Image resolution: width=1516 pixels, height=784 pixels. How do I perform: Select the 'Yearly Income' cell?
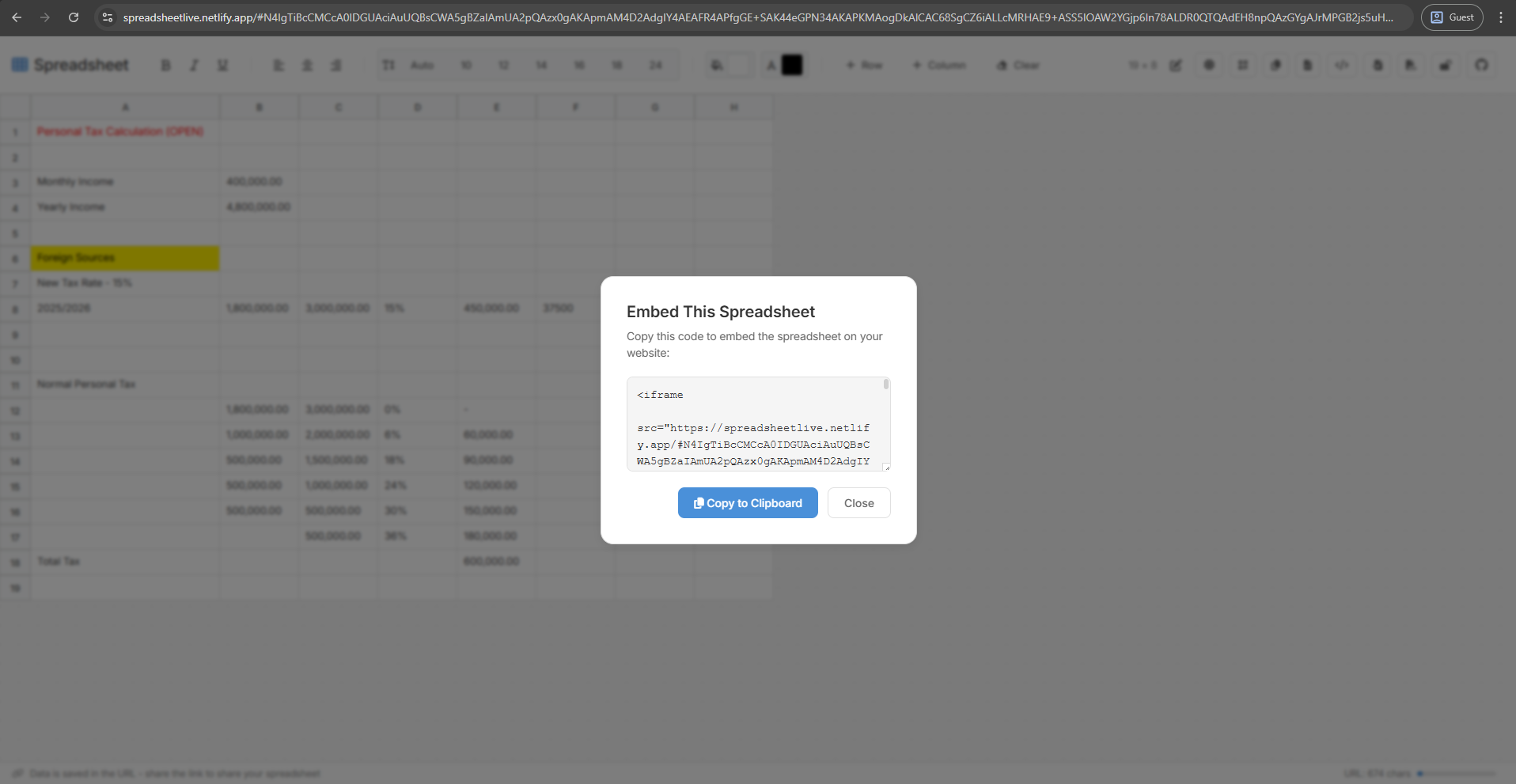125,207
